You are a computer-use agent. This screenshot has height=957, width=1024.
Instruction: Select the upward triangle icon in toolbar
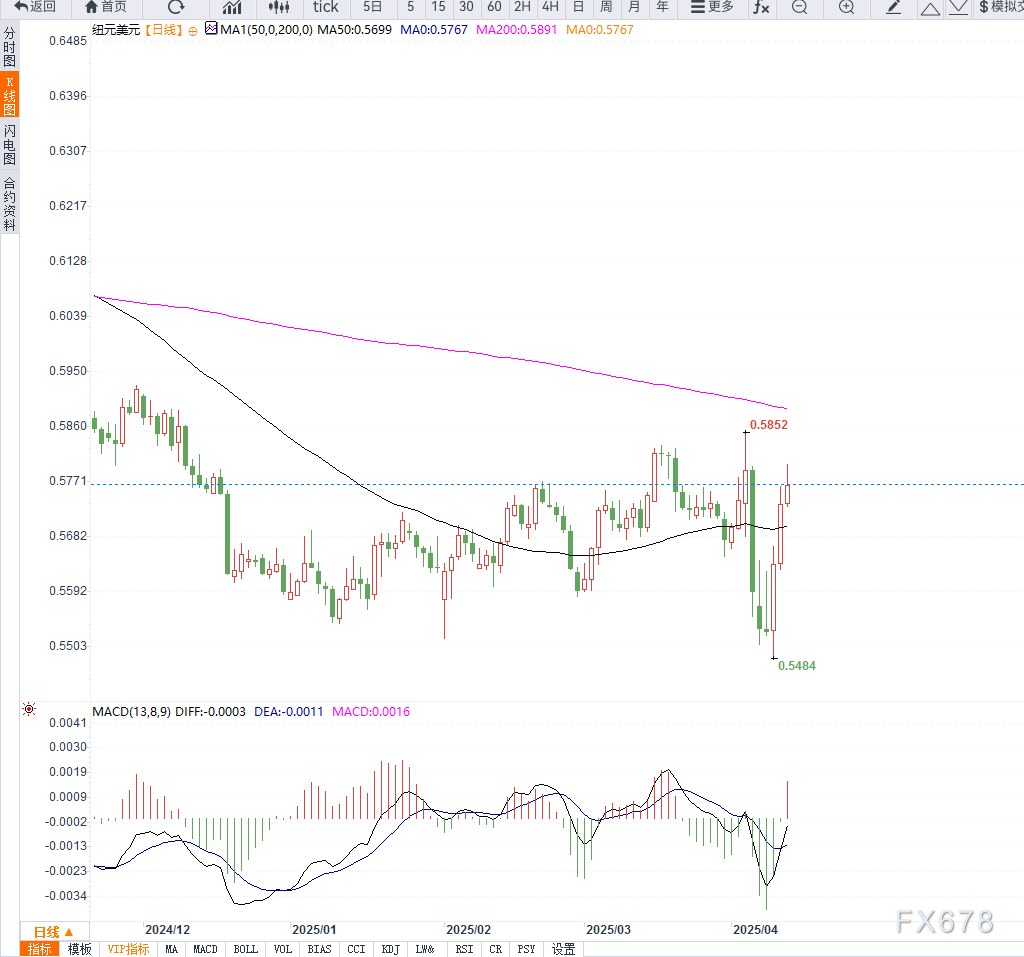[930, 8]
